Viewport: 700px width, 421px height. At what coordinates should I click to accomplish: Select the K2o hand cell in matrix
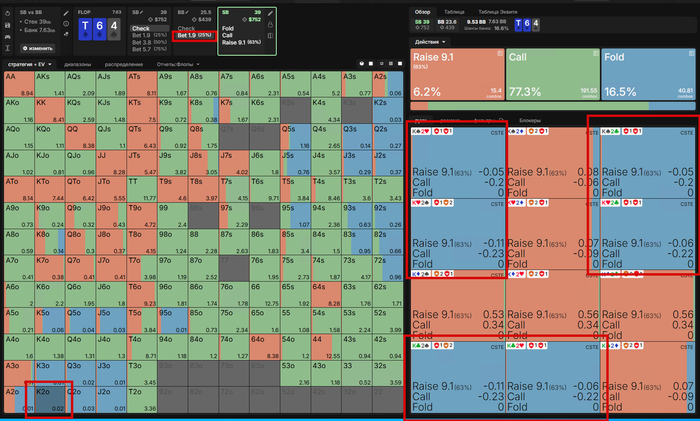pyautogui.click(x=49, y=400)
